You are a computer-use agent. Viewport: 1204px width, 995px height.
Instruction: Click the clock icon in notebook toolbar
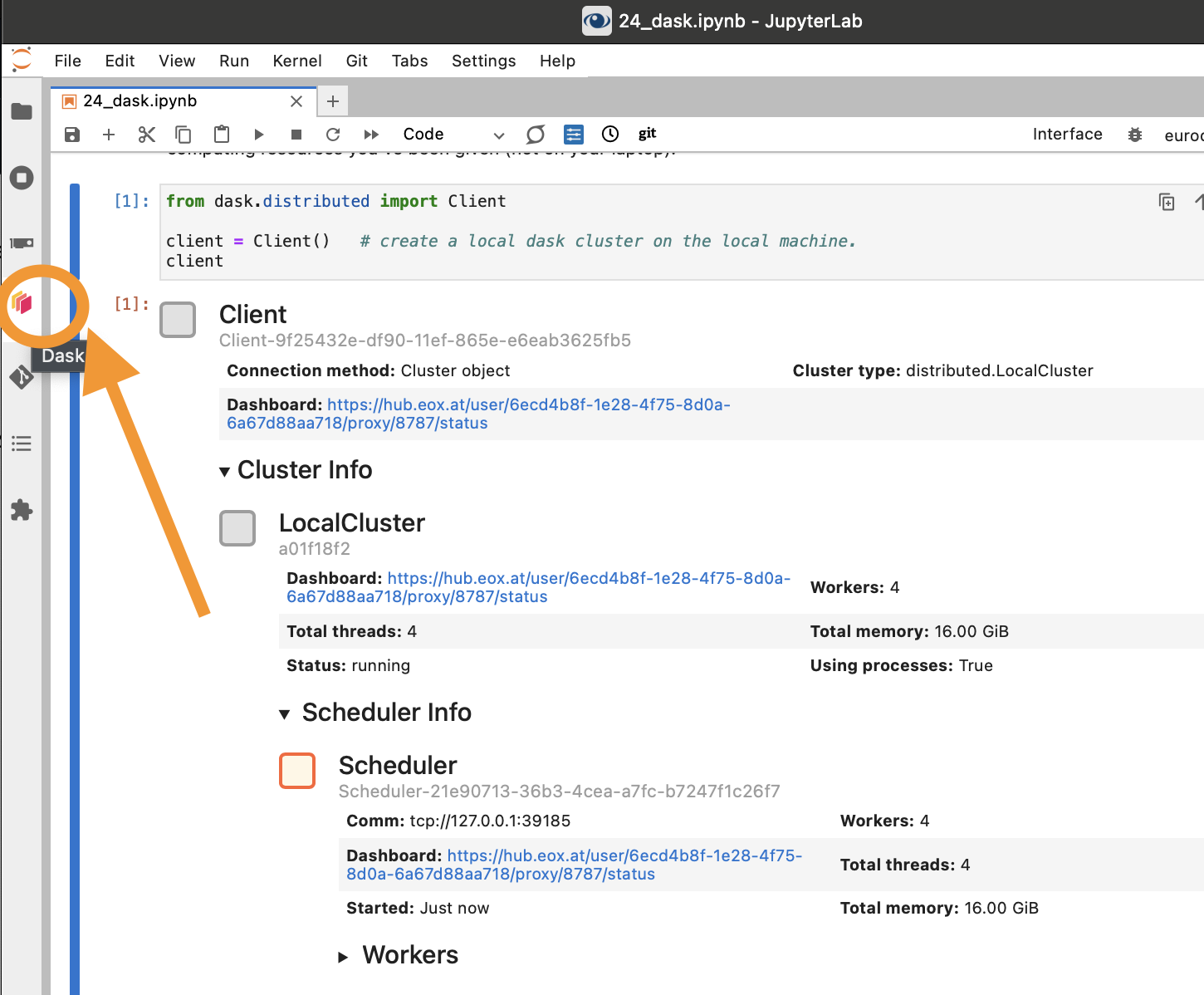click(x=610, y=134)
